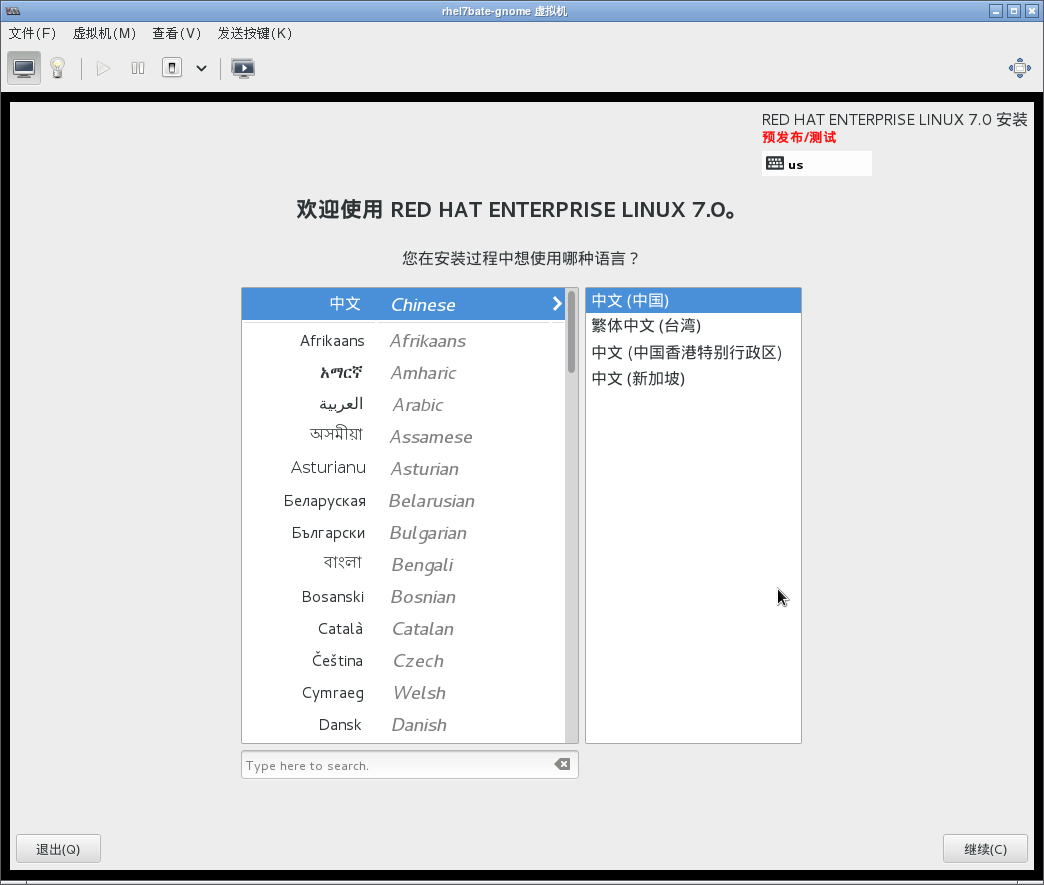The height and width of the screenshot is (885, 1044).
Task: Maximize the rhel7bate-gnome window
Action: (x=1013, y=11)
